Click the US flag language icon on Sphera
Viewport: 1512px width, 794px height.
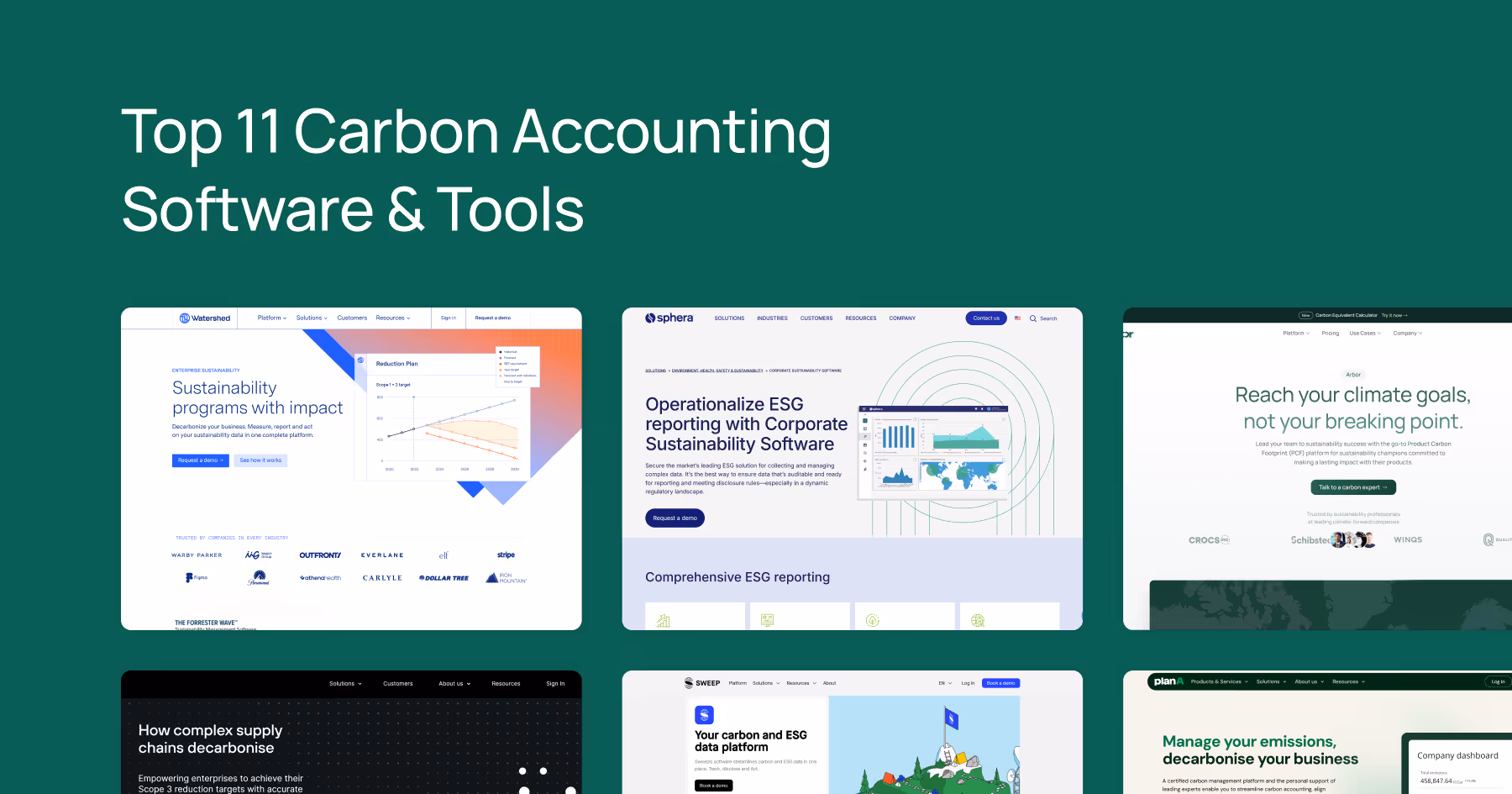1017,318
